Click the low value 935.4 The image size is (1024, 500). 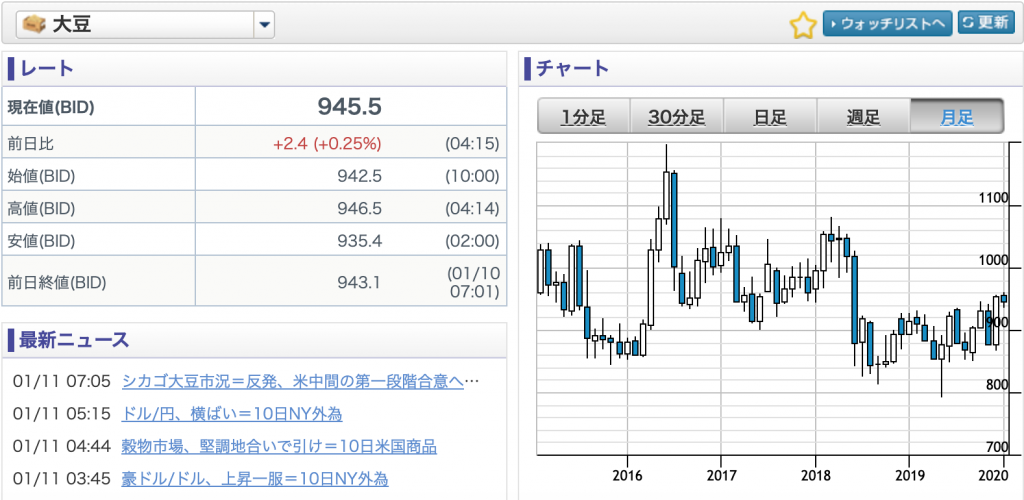pyautogui.click(x=360, y=242)
